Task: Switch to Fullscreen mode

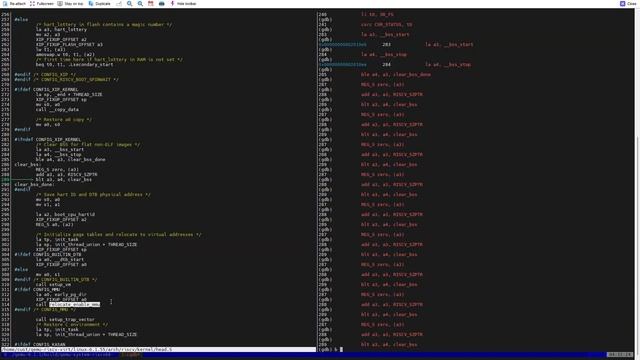Action: (42, 3)
